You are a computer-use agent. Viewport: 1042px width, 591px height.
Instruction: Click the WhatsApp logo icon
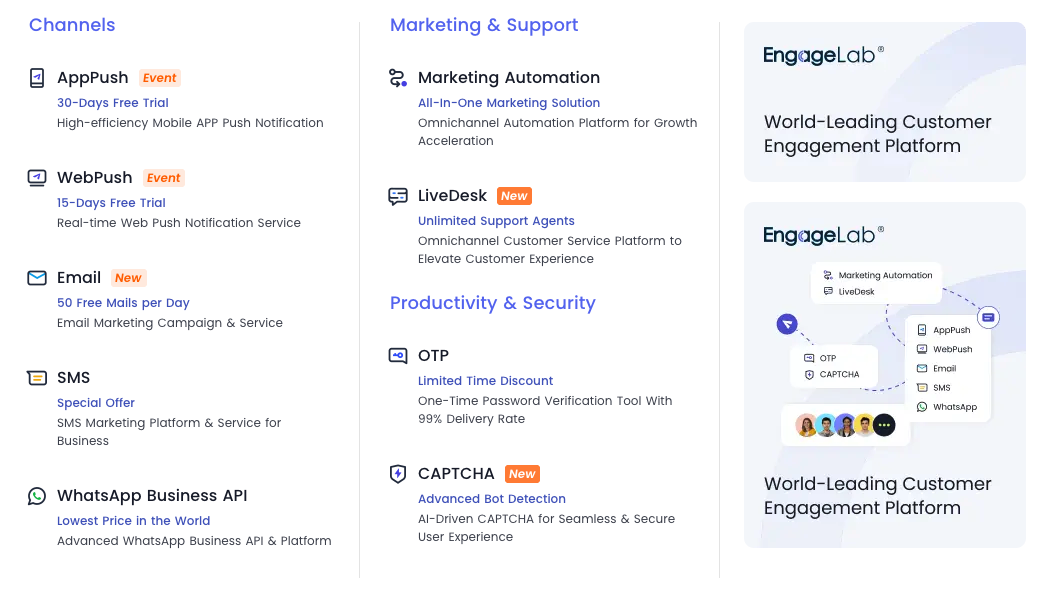click(37, 496)
